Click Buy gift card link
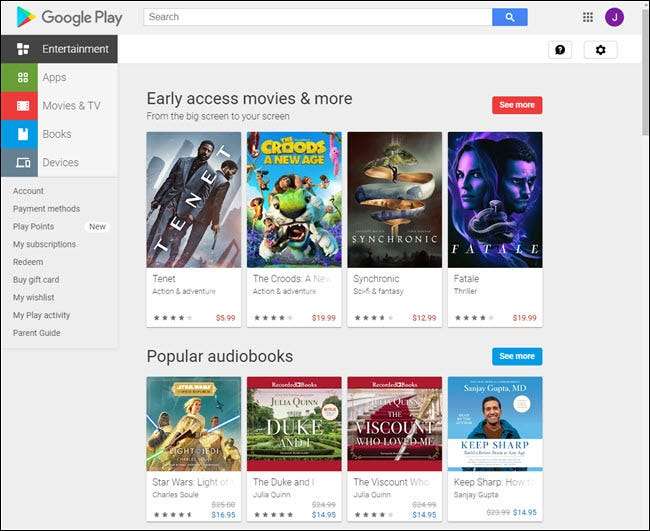650x531 pixels. coord(36,280)
